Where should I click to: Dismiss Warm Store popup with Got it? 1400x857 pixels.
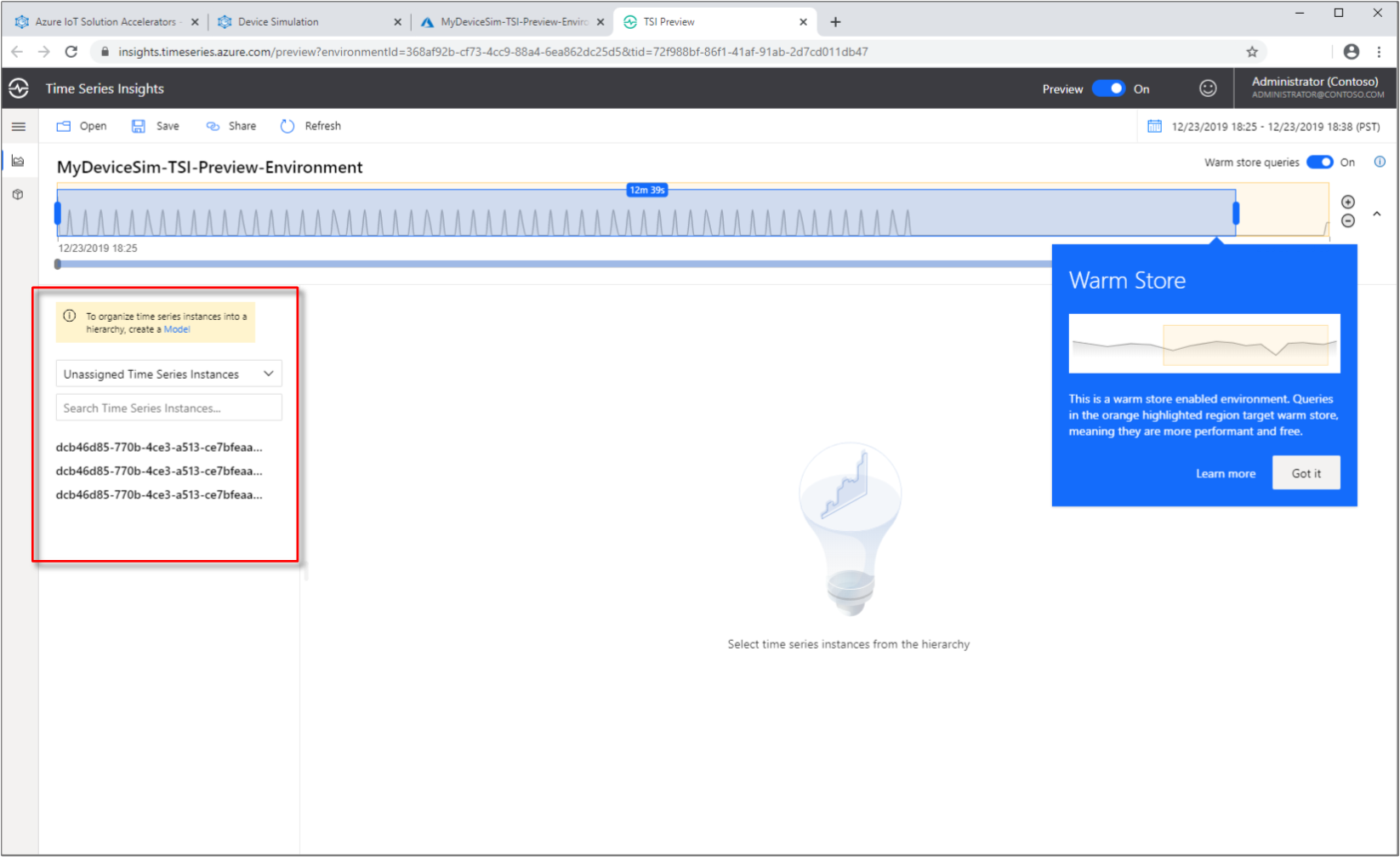click(1306, 473)
